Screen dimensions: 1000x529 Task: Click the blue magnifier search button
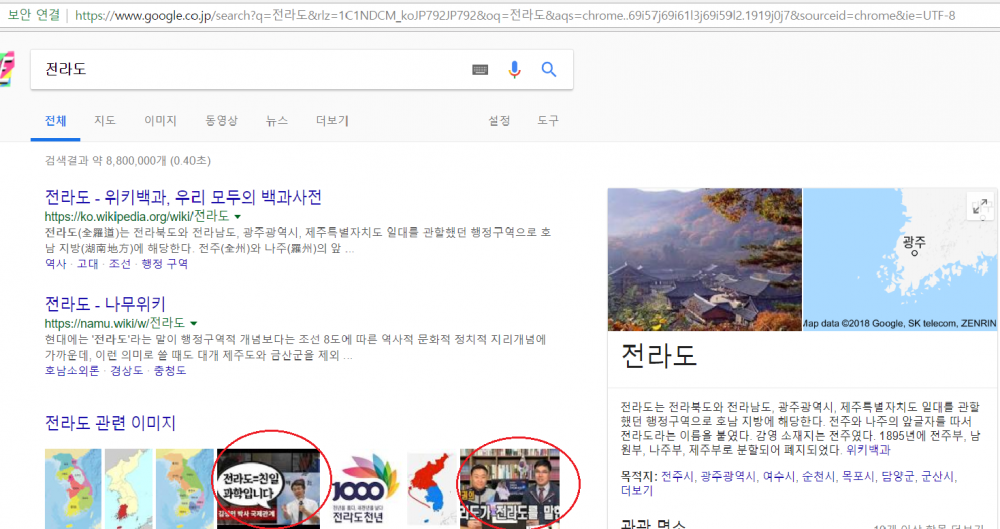(x=548, y=69)
